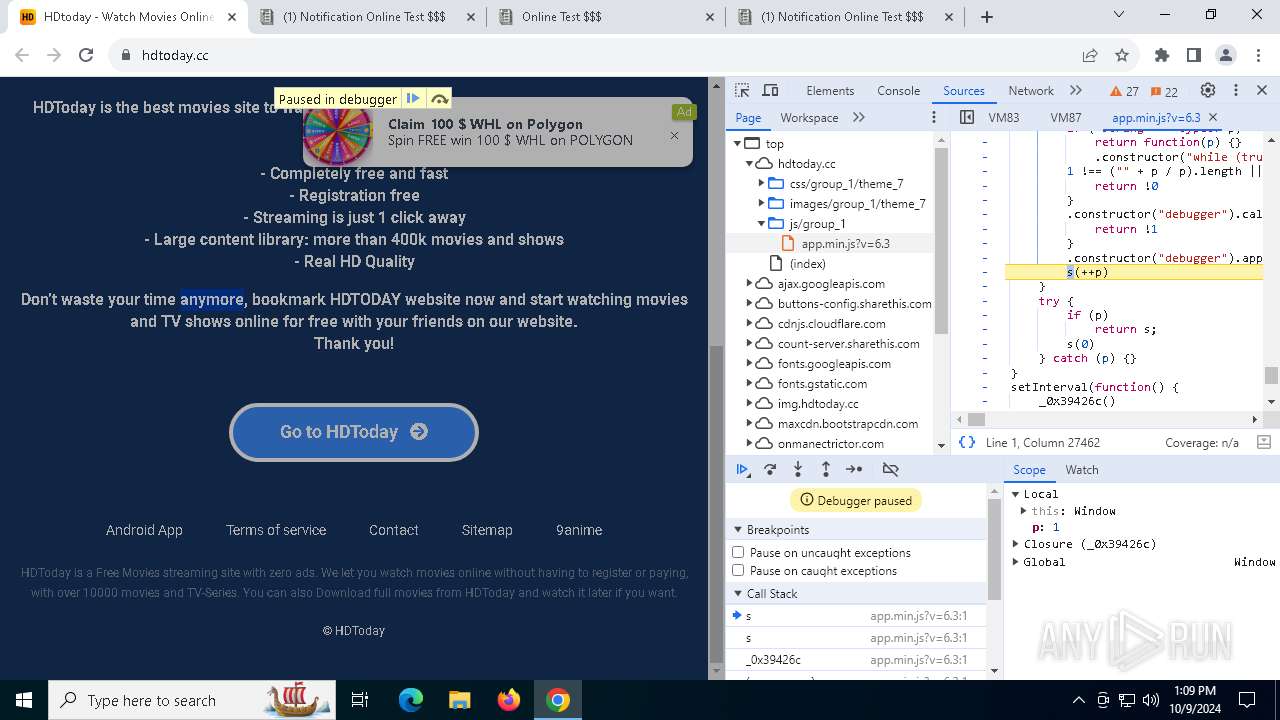Close the app.min.js file tab
This screenshot has height=720, width=1280.
coord(1213,117)
